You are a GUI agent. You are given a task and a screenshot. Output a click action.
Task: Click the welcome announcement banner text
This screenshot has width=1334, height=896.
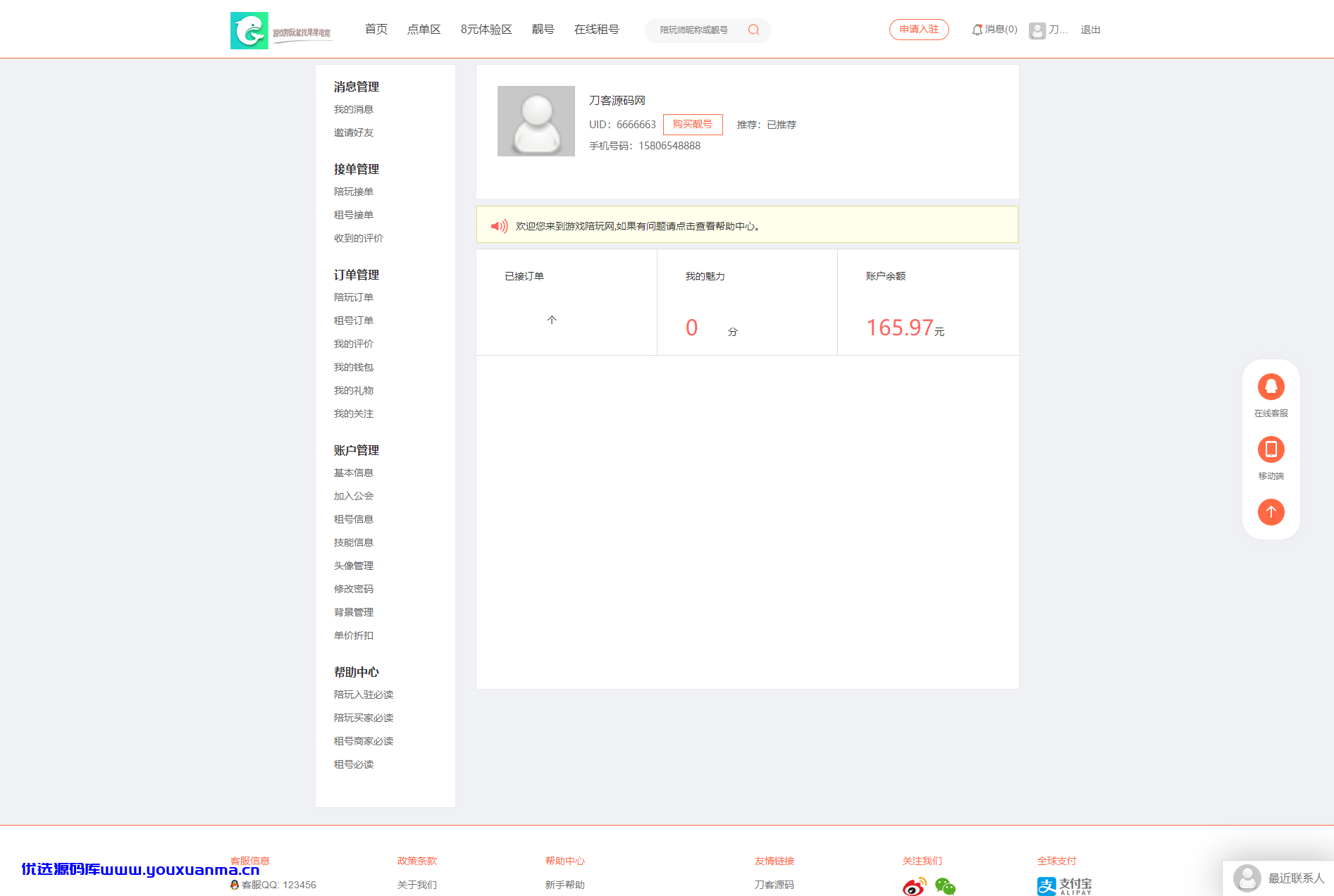[x=638, y=226]
